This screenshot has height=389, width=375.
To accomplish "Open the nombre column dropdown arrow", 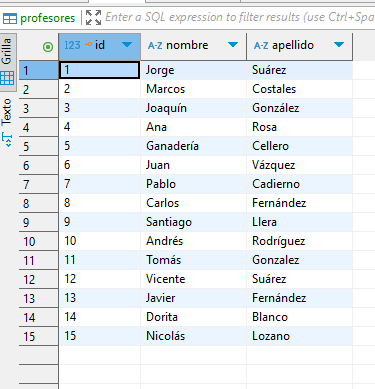I will click(233, 45).
